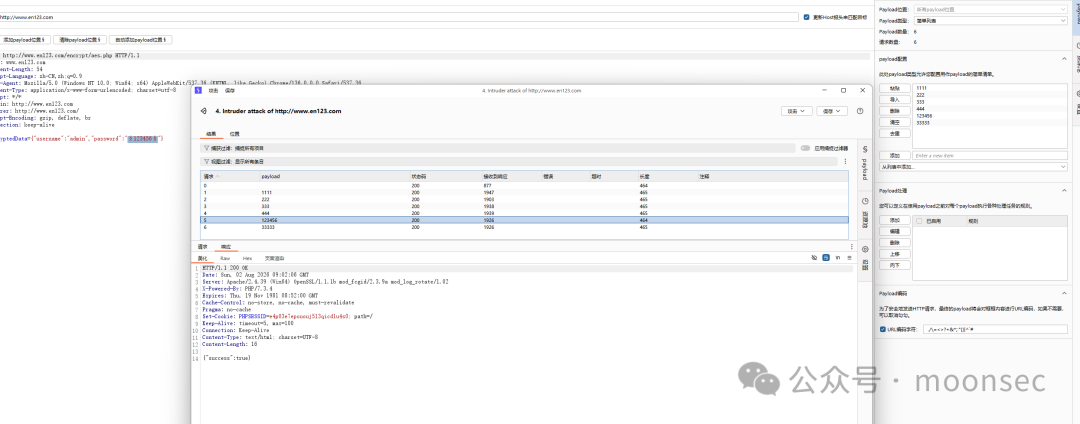Image resolution: width=1080 pixels, height=424 pixels.
Task: Click the add payload position § button
Action: tap(23, 41)
